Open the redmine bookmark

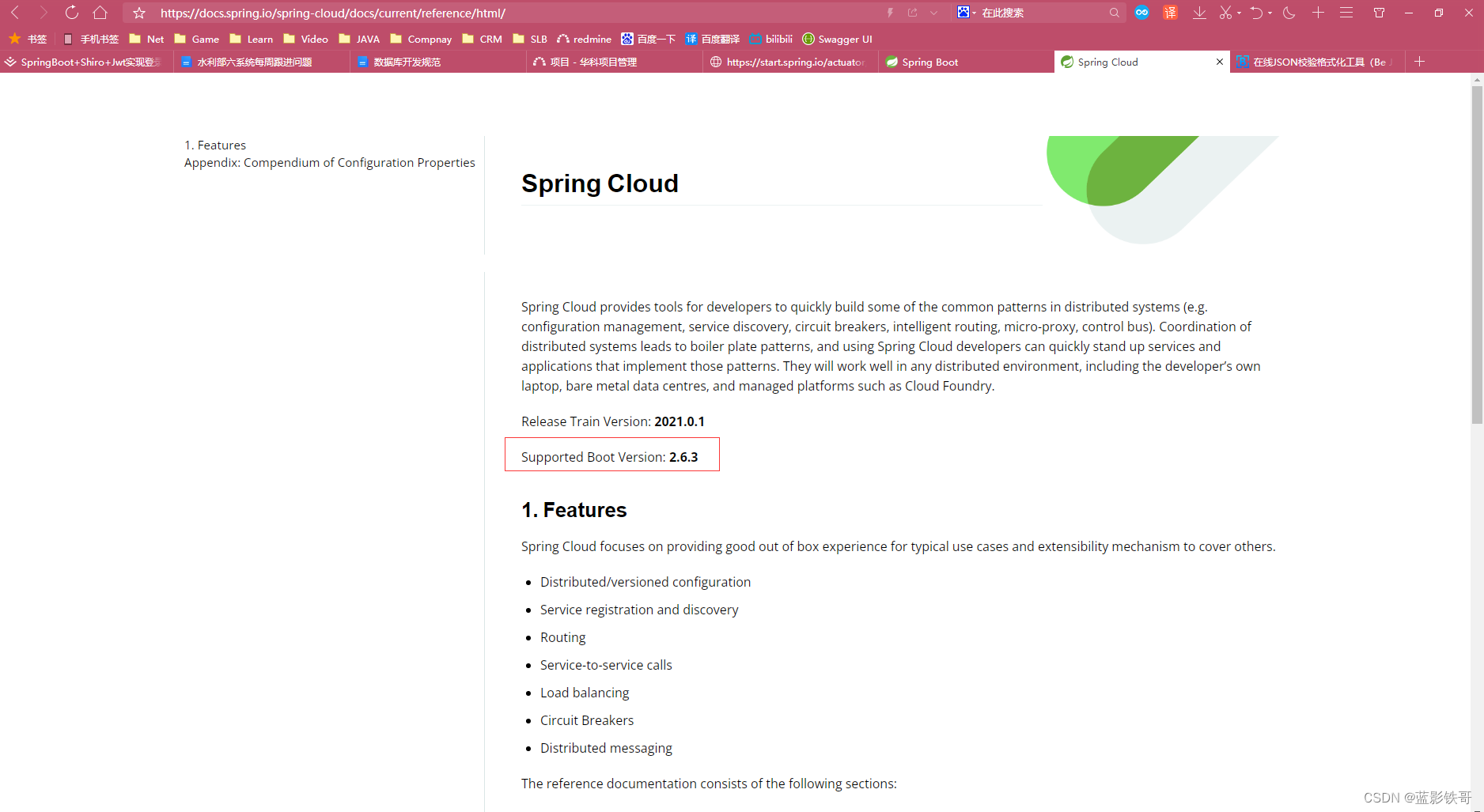coord(585,39)
